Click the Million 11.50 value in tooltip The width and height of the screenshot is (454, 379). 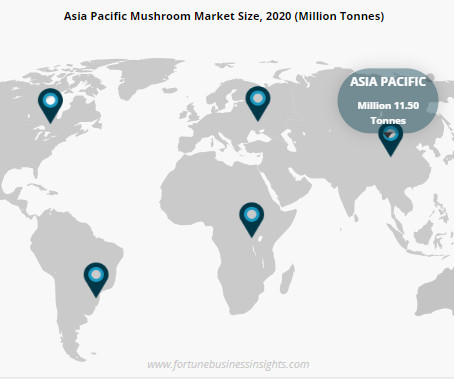(388, 106)
